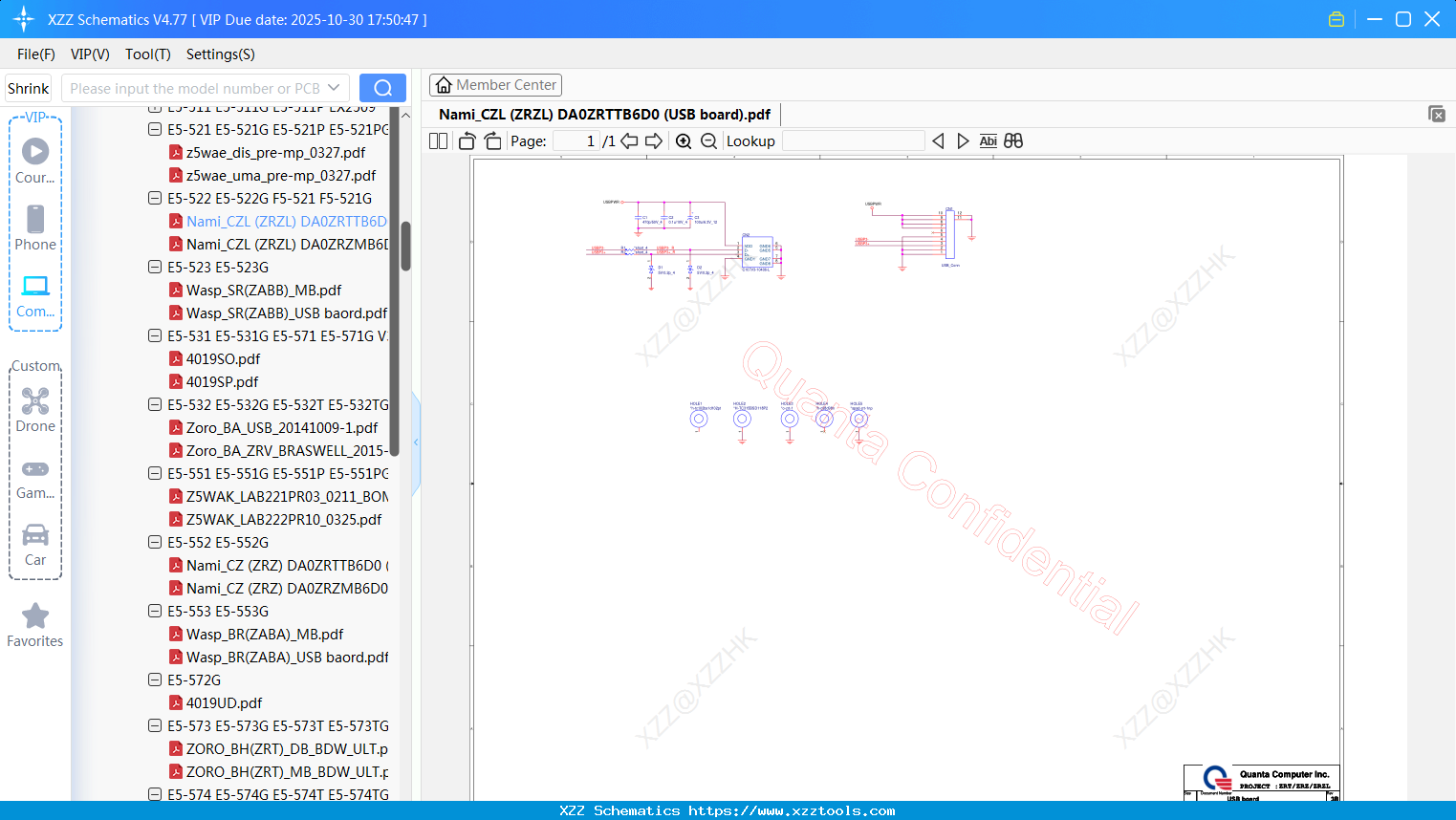Click the xzztools.com link in status bar
1456x820 pixels.
point(792,810)
